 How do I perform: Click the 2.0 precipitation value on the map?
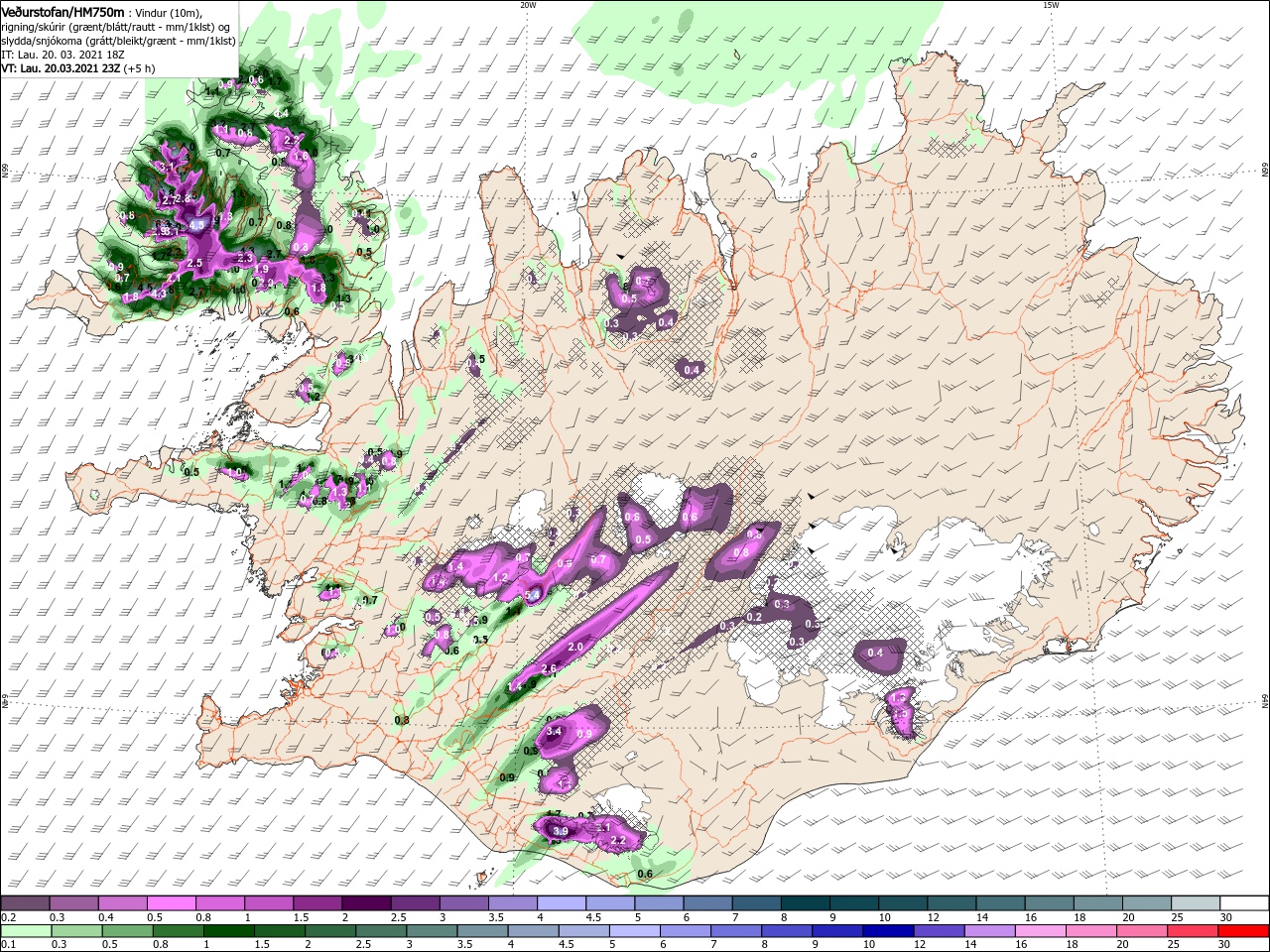pyautogui.click(x=575, y=647)
